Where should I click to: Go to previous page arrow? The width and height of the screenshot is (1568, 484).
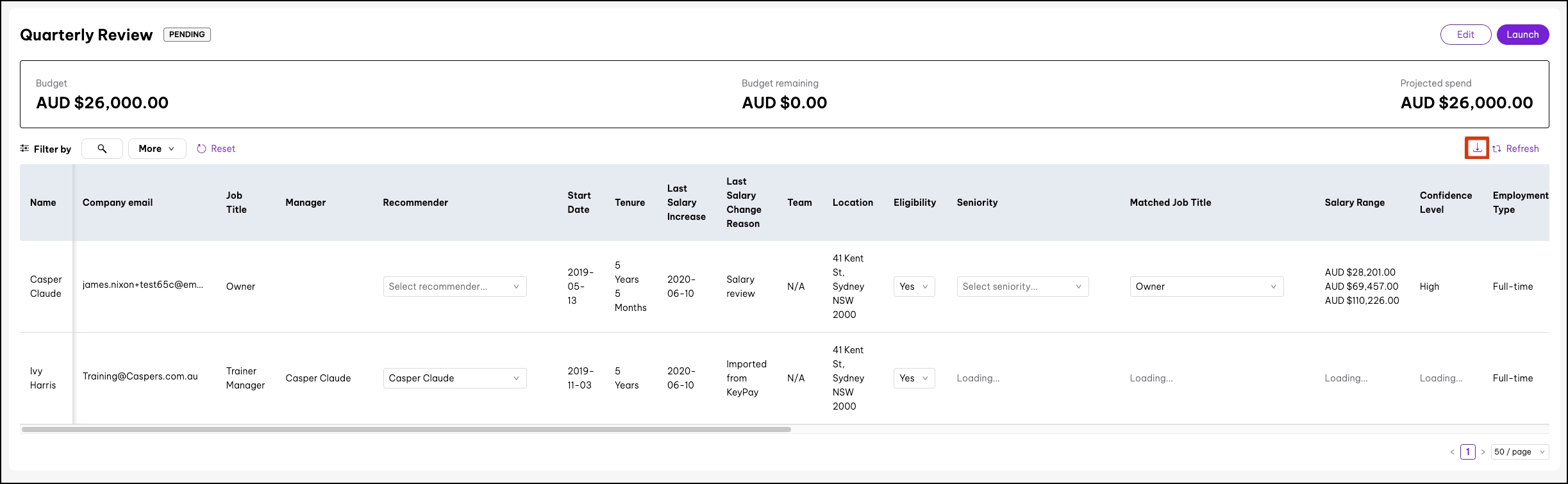pyautogui.click(x=1452, y=452)
